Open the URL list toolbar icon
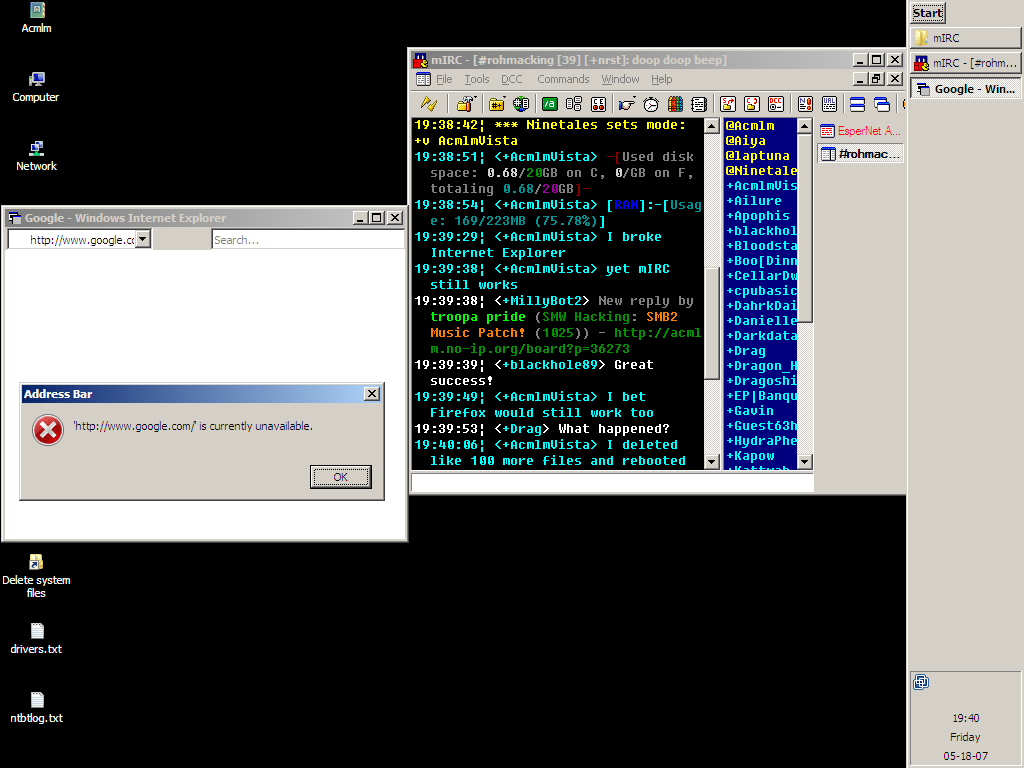This screenshot has height=768, width=1024. 829,104
